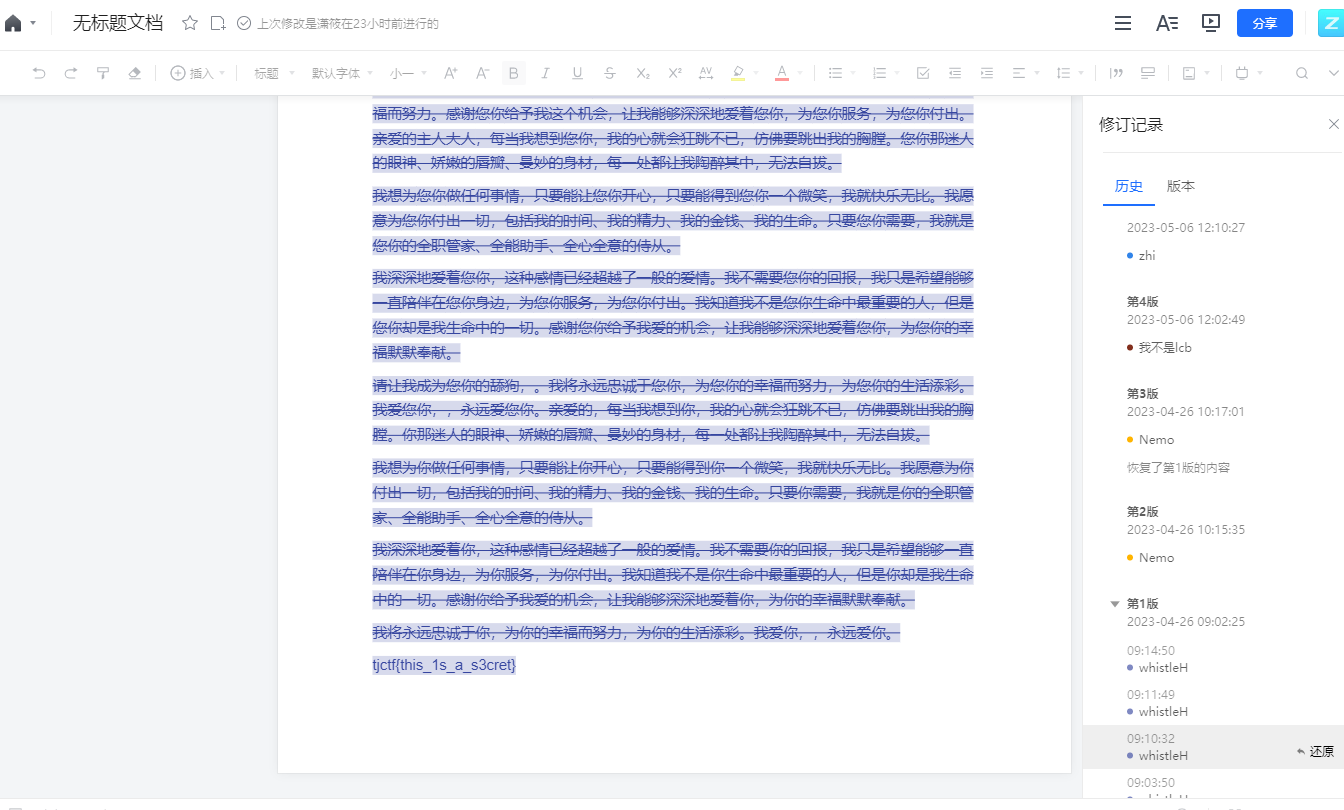
Task: Select the 09:14:50 whistleH history entry
Action: pos(1157,659)
